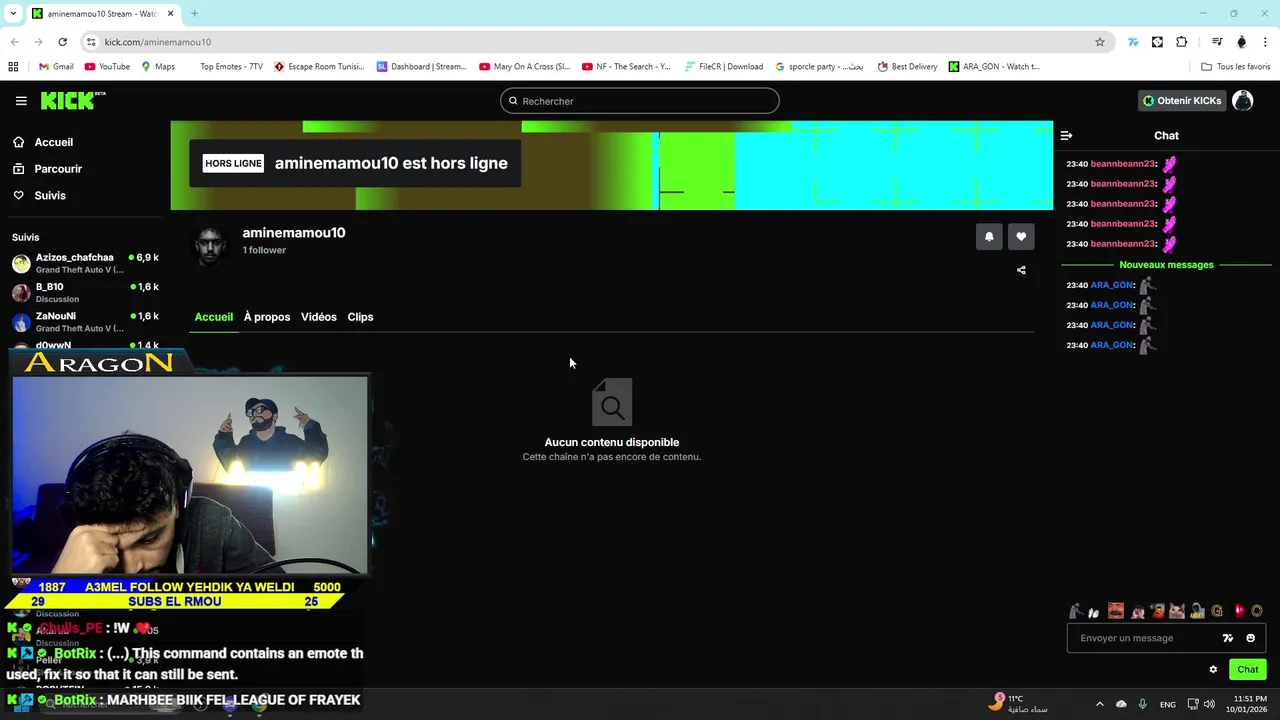Open the Top Emotes - 7TV bookmark

[x=231, y=67]
